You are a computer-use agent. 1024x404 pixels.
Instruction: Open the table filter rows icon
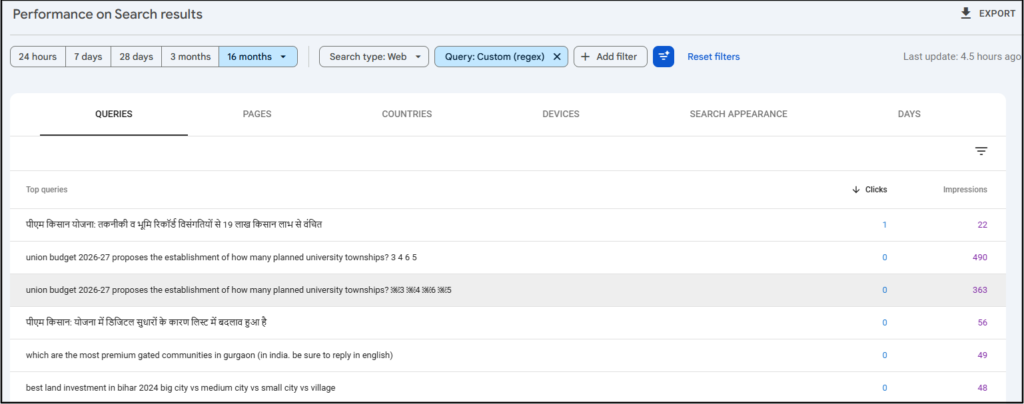[981, 151]
